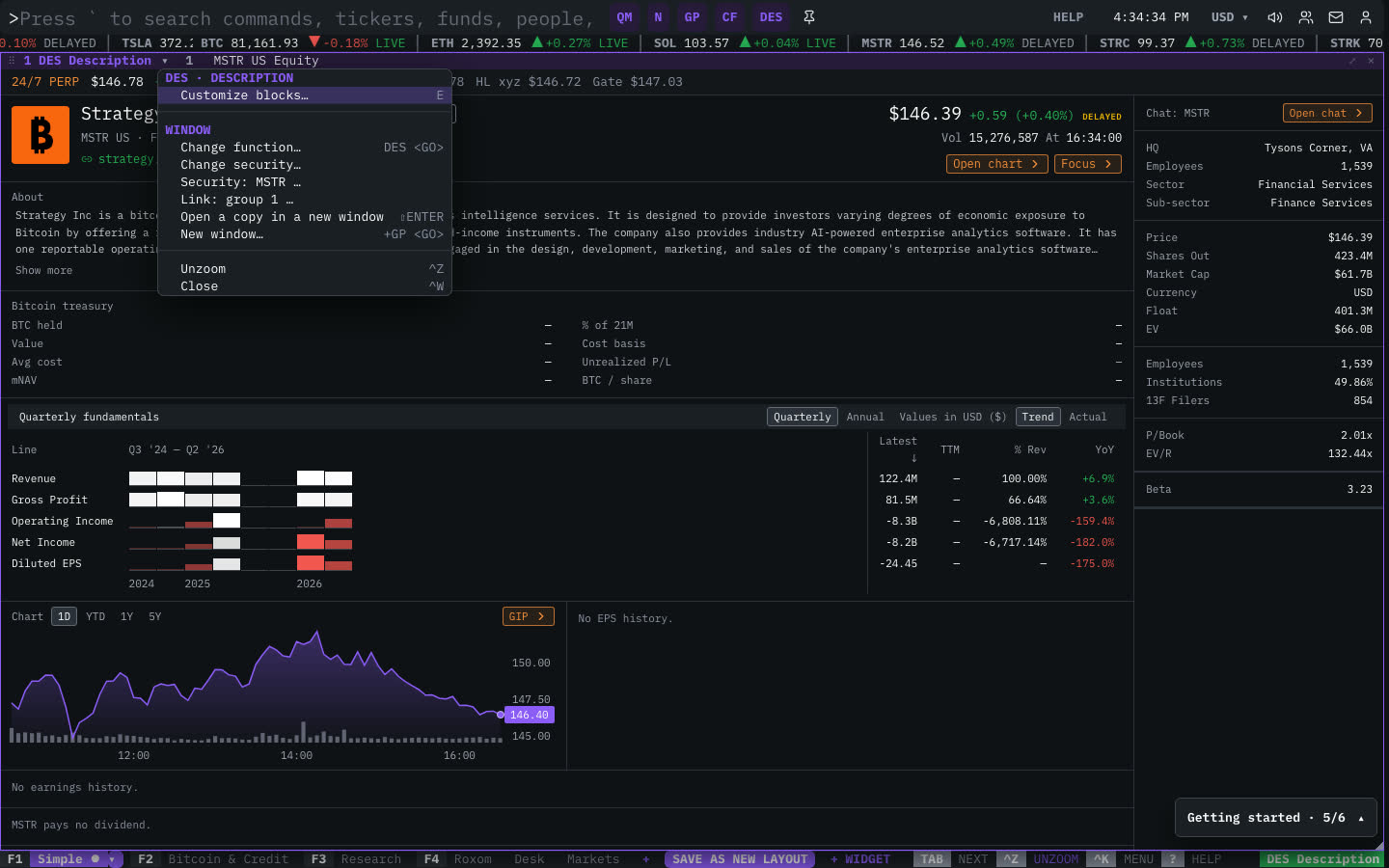The width and height of the screenshot is (1389, 868).
Task: Open the DES Description panel dropdown arrow
Action: (x=165, y=61)
